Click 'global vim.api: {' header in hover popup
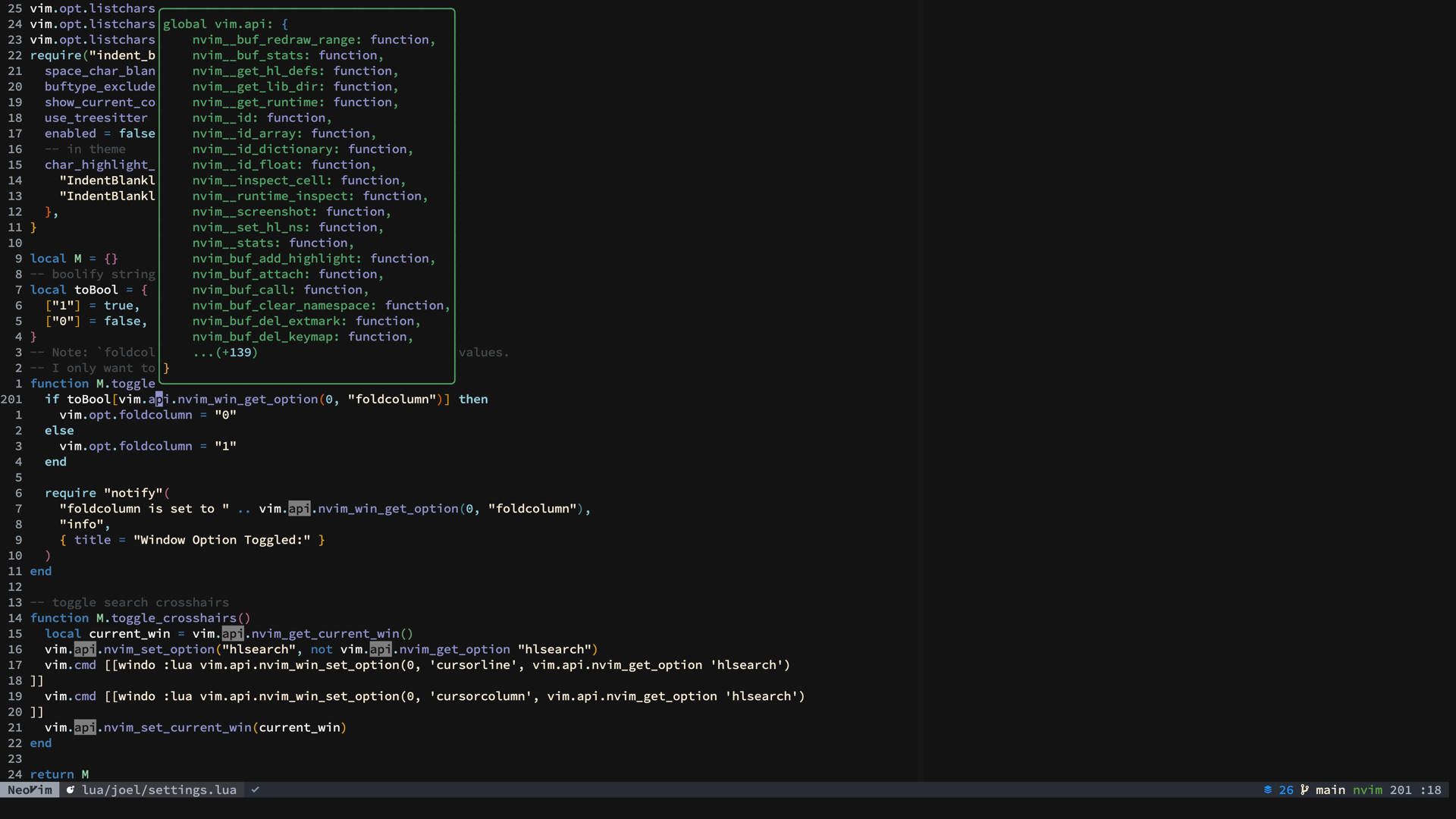This screenshot has width=1456, height=819. (225, 24)
